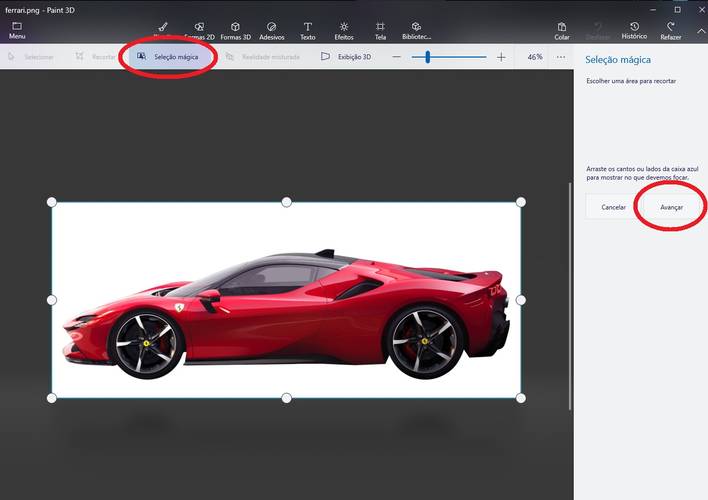Open Formas 2D shapes tab
Screen dimensions: 708x500
point(199,31)
